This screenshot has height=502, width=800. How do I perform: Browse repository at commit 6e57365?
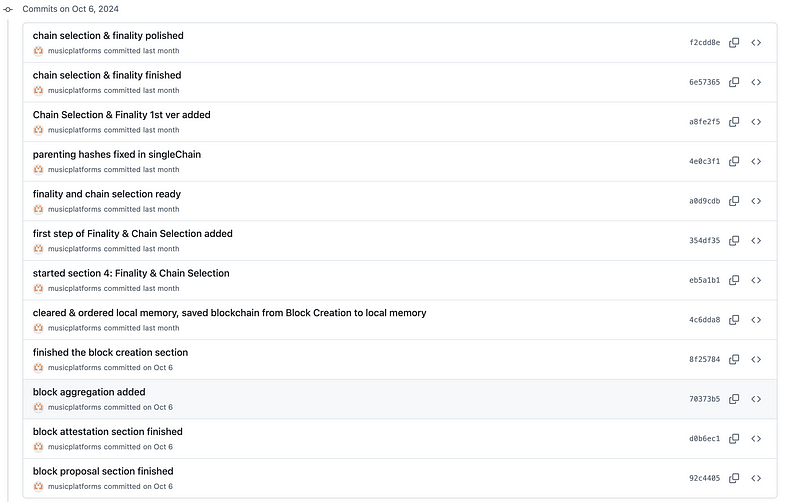[756, 82]
